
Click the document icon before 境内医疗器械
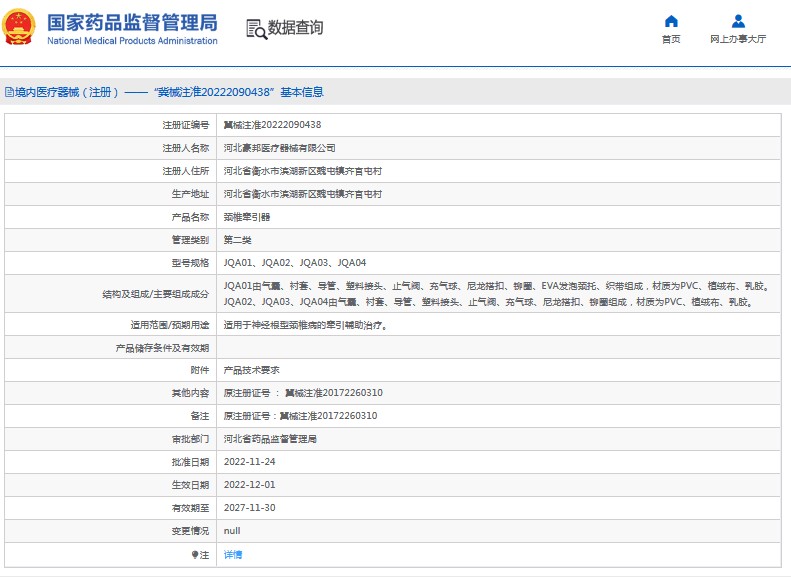9,92
